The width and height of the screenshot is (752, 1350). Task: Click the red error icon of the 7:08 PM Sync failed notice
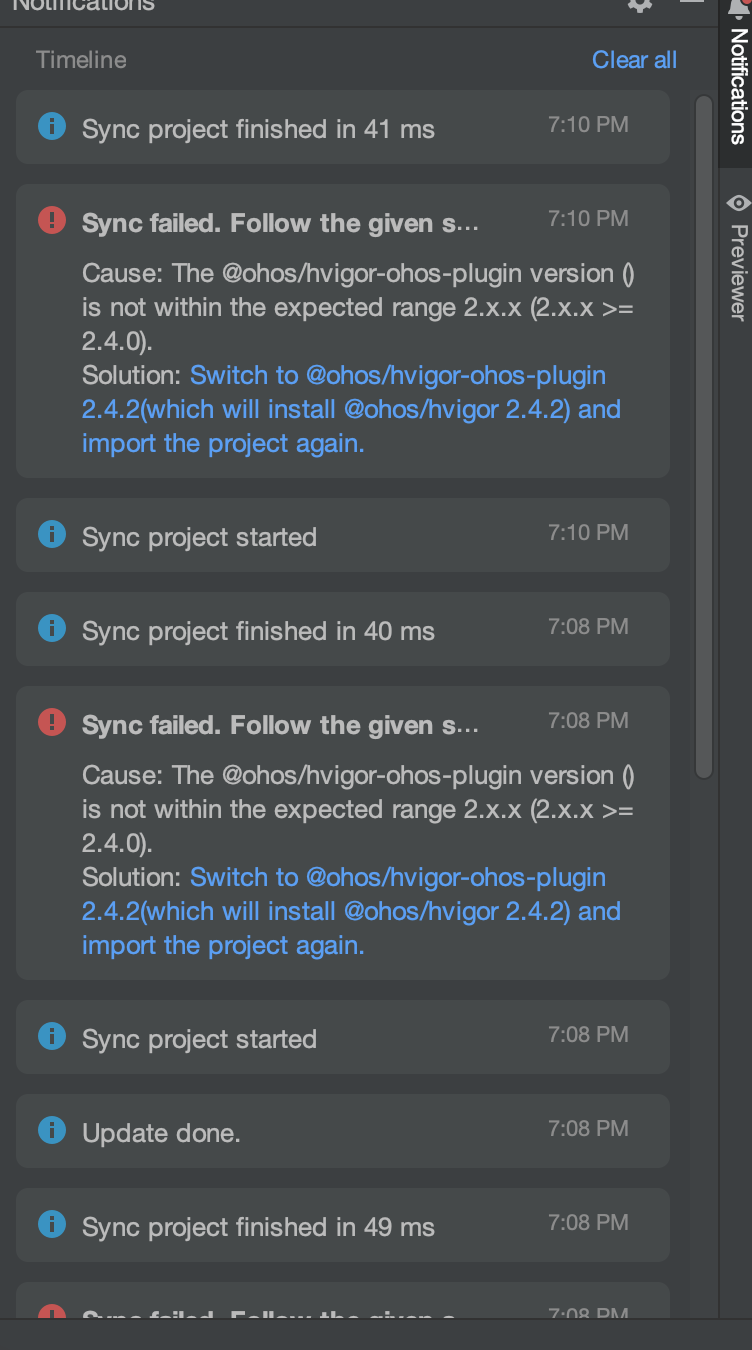tap(51, 722)
